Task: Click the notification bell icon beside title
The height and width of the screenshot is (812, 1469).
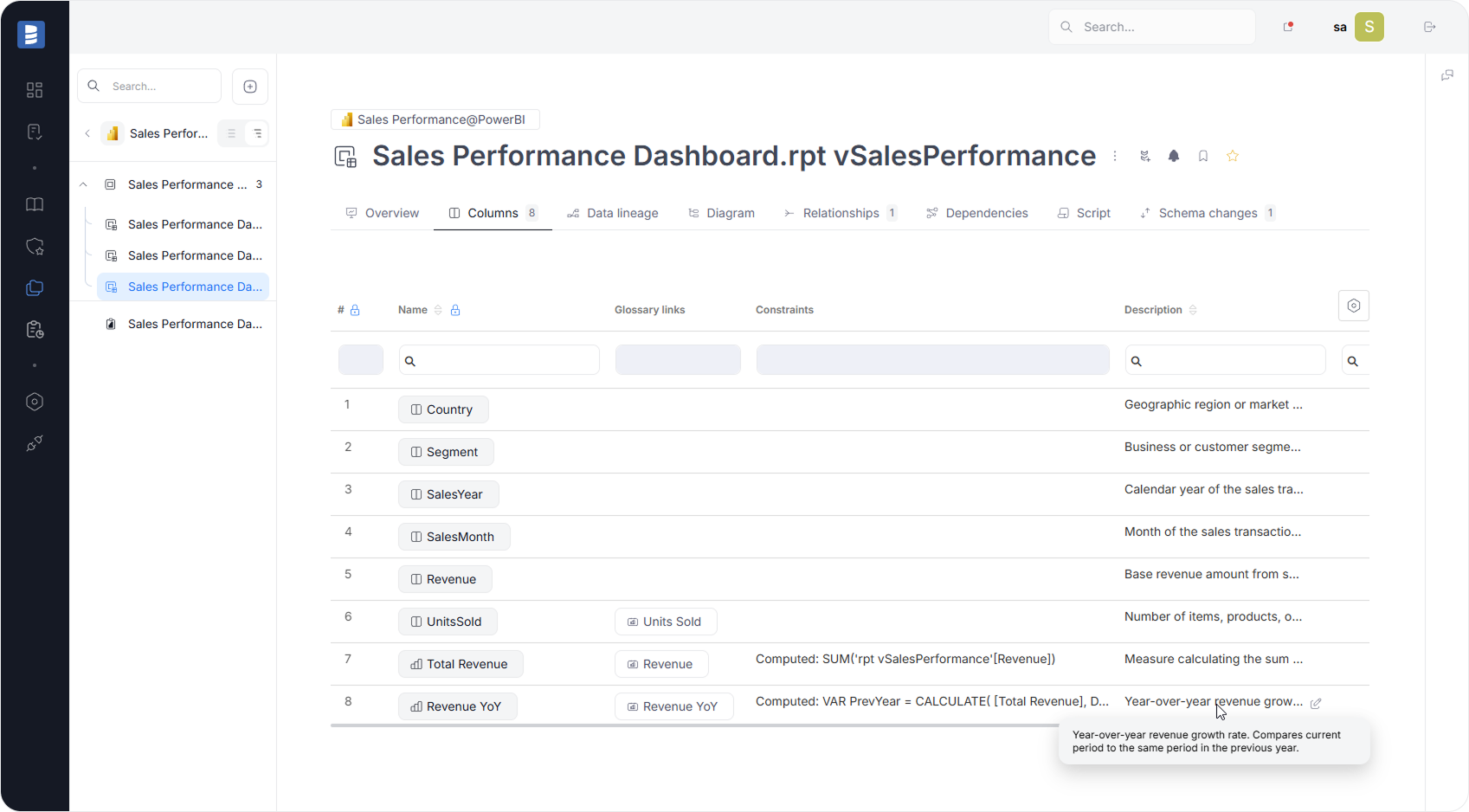Action: (x=1174, y=156)
